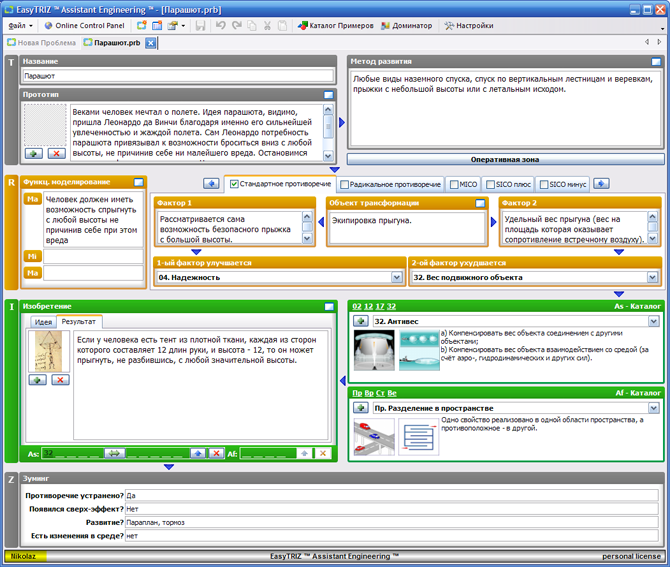
Task: Click the save disk toolbar icon
Action: click(200, 26)
